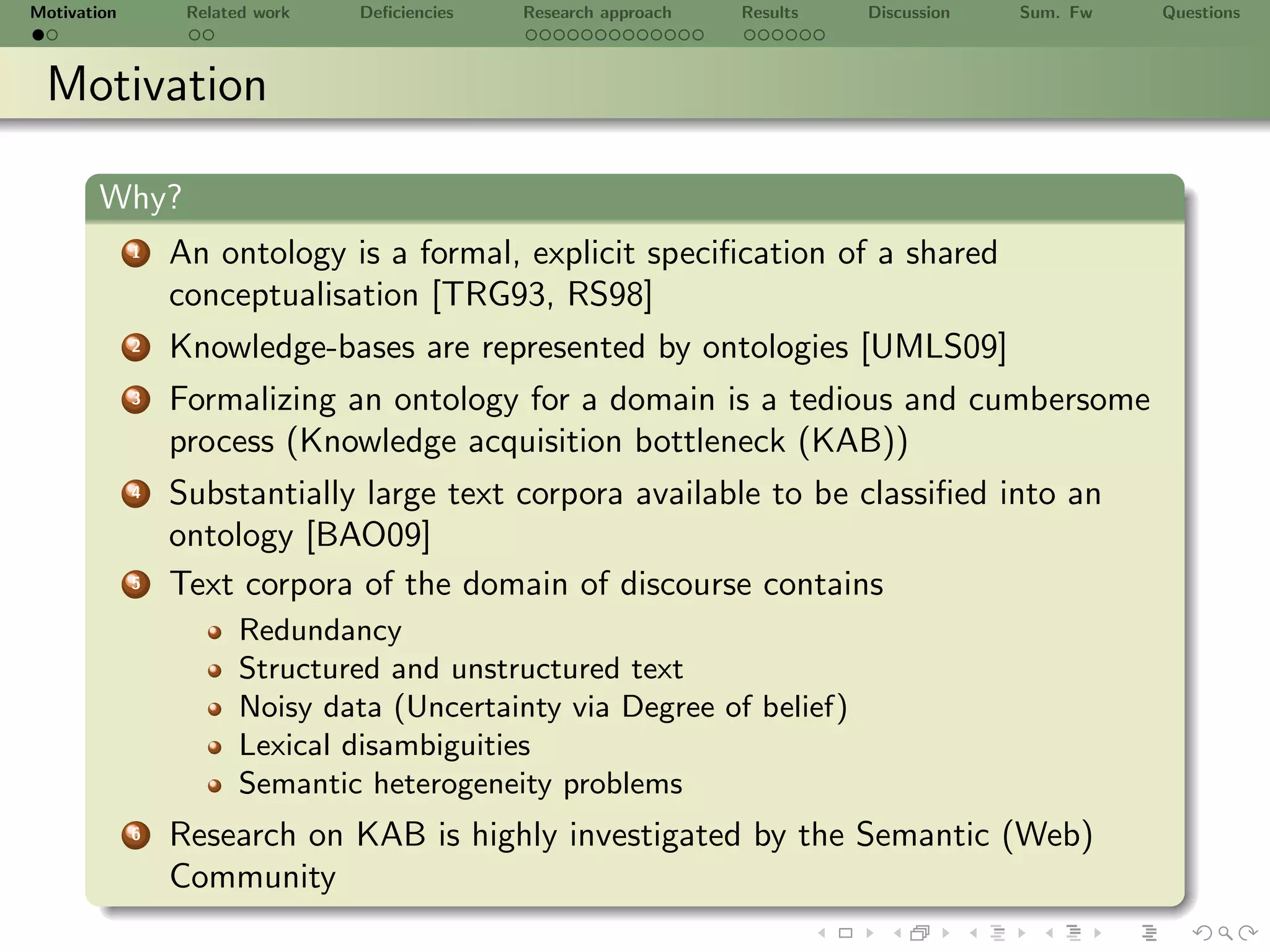Select the filled first dot under Motivation
This screenshot has height=952, width=1270.
tap(38, 35)
